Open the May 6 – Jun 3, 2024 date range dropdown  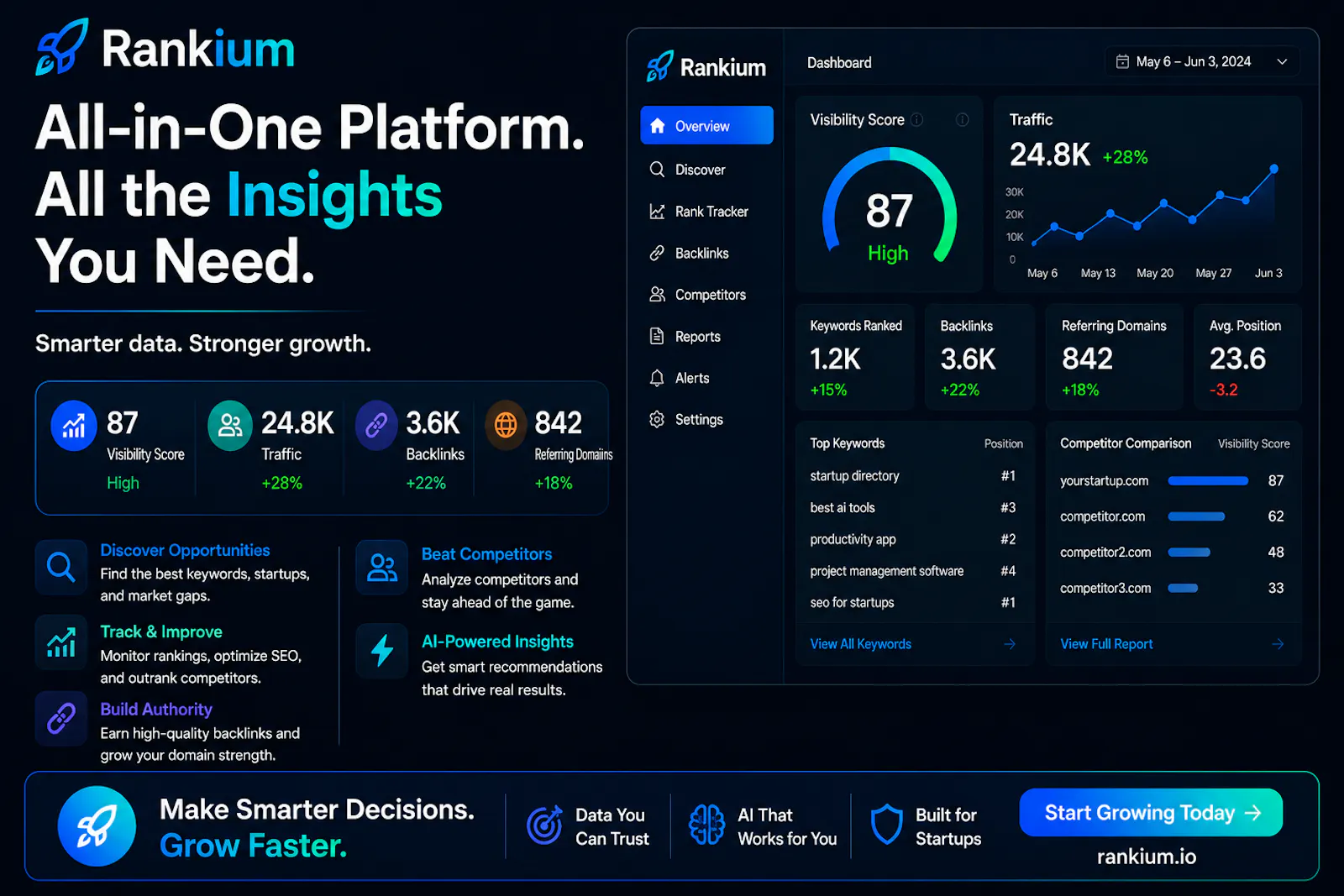(x=1202, y=61)
